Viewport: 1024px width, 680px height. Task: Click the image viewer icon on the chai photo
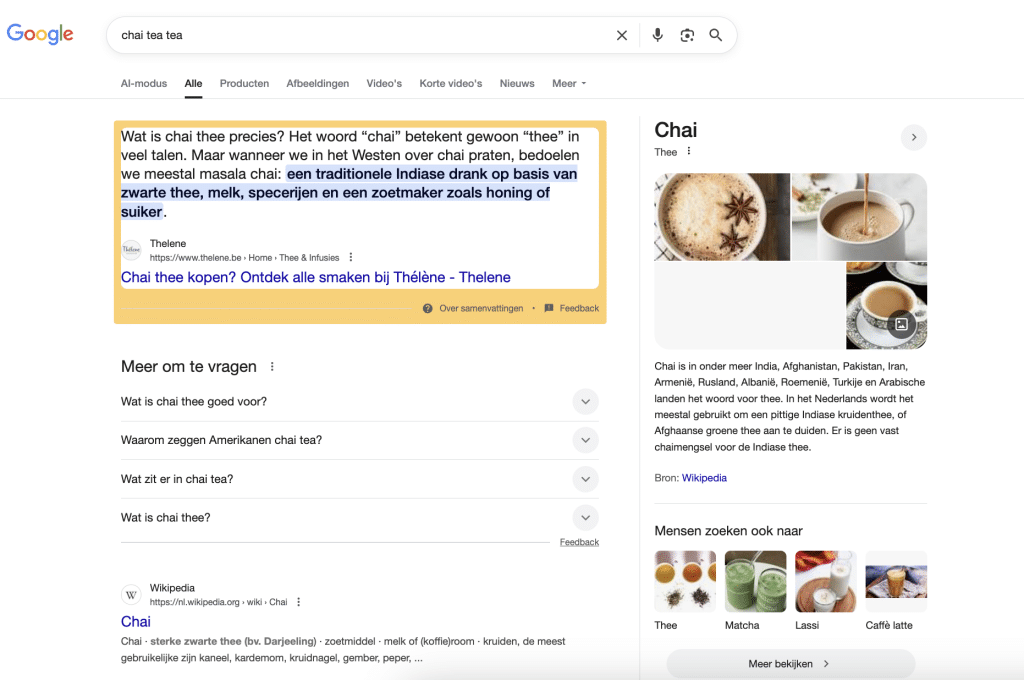click(x=902, y=324)
